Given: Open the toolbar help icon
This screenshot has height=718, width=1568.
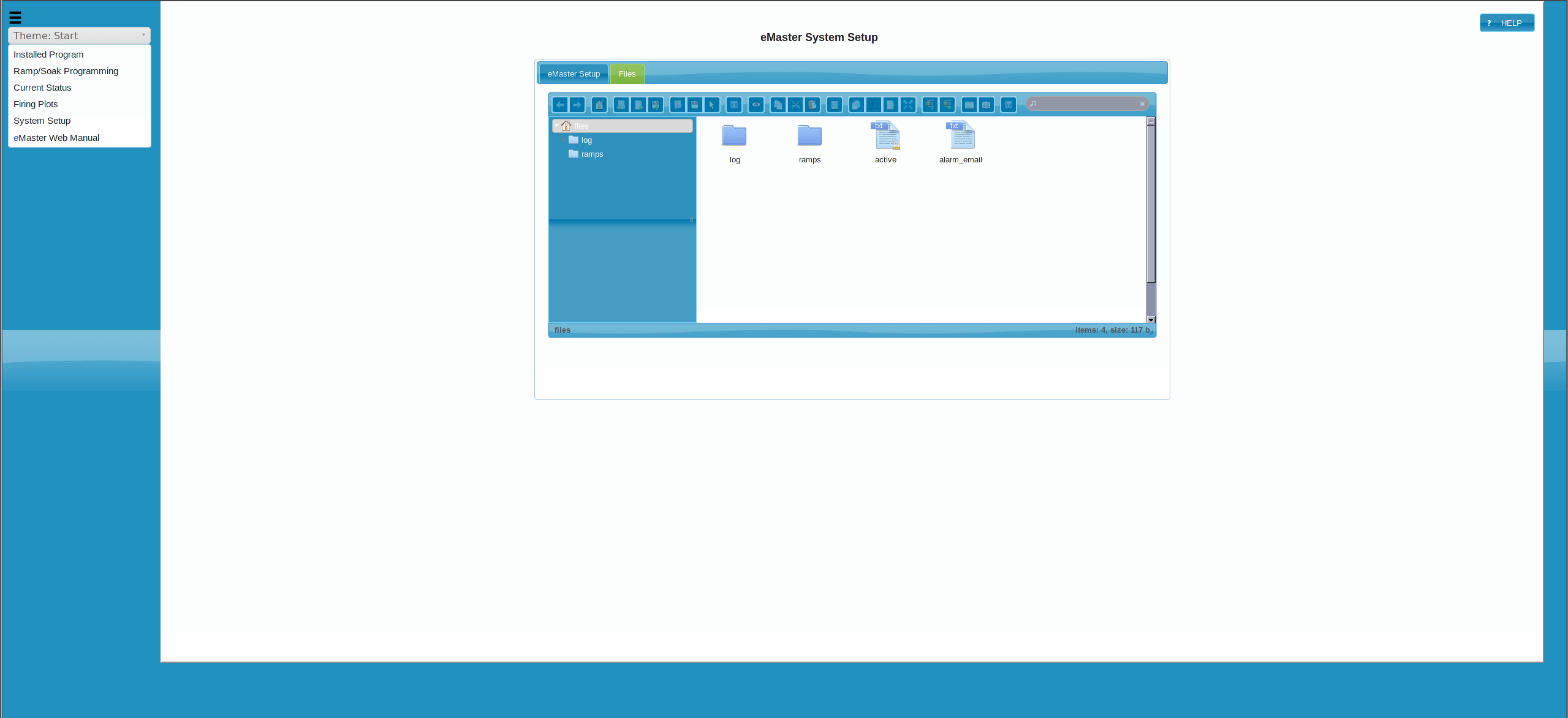Looking at the screenshot, I should click(x=1008, y=105).
